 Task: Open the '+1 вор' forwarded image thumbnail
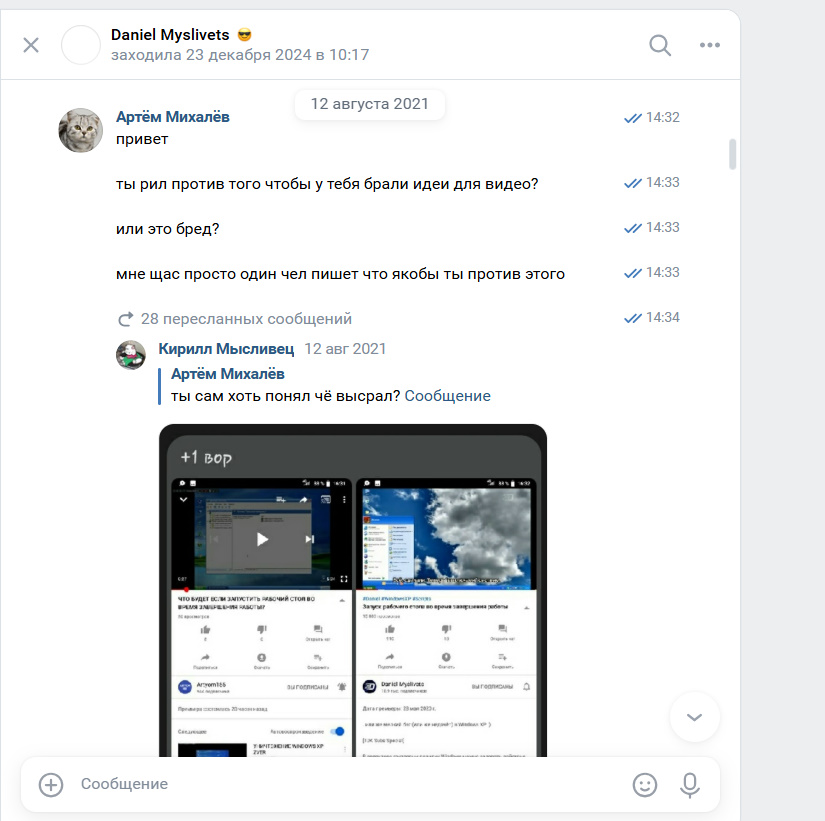click(x=353, y=590)
